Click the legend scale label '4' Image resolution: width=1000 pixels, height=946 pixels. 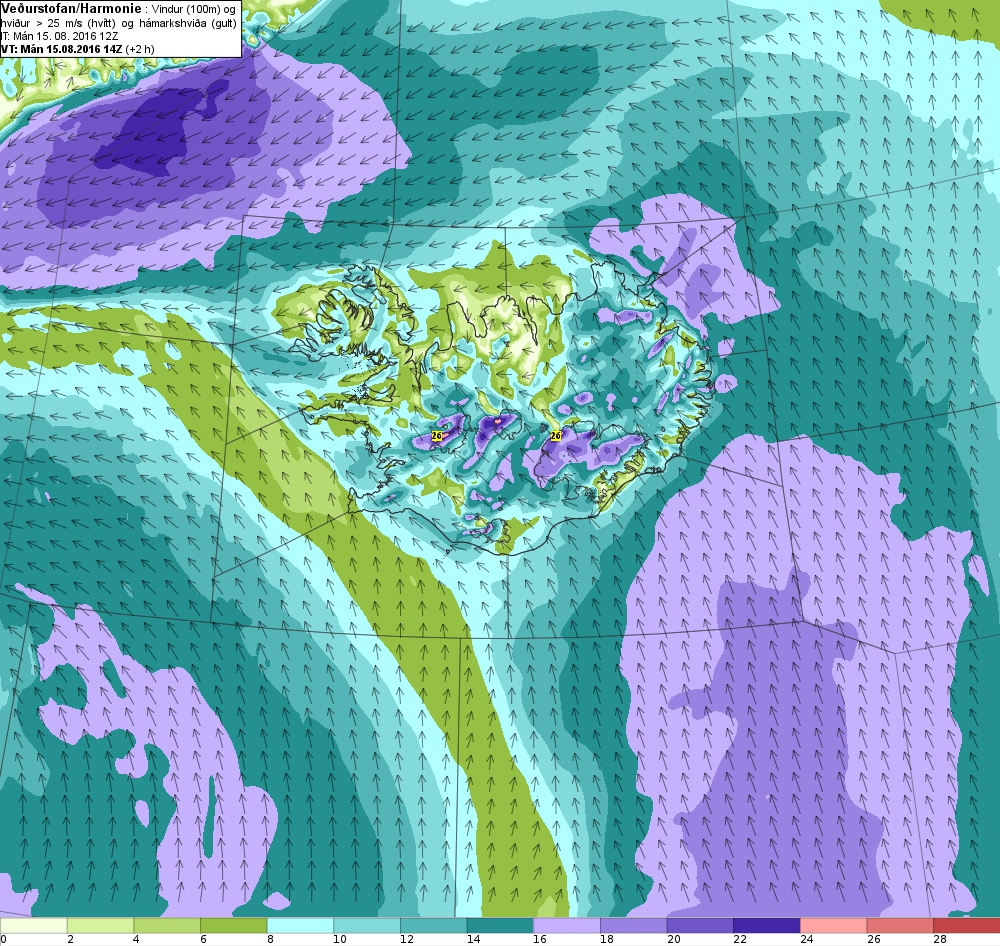point(137,939)
